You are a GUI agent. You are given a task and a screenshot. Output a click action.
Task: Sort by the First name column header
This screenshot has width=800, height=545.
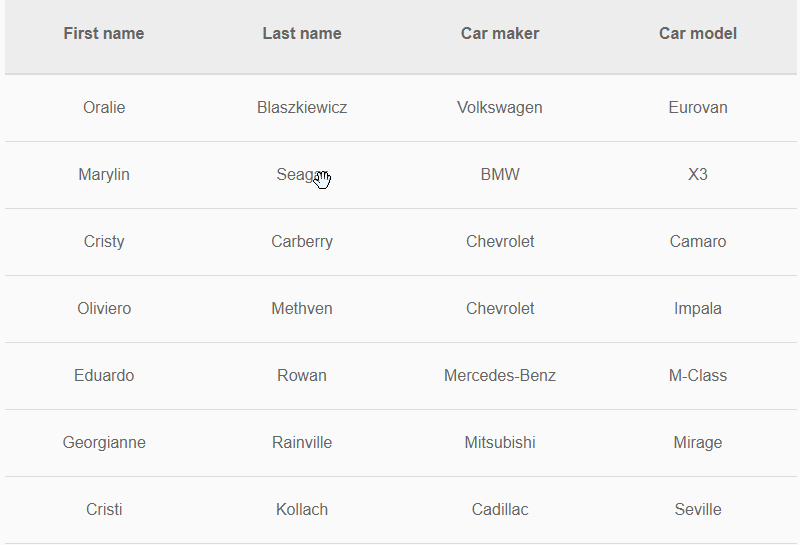tap(104, 34)
